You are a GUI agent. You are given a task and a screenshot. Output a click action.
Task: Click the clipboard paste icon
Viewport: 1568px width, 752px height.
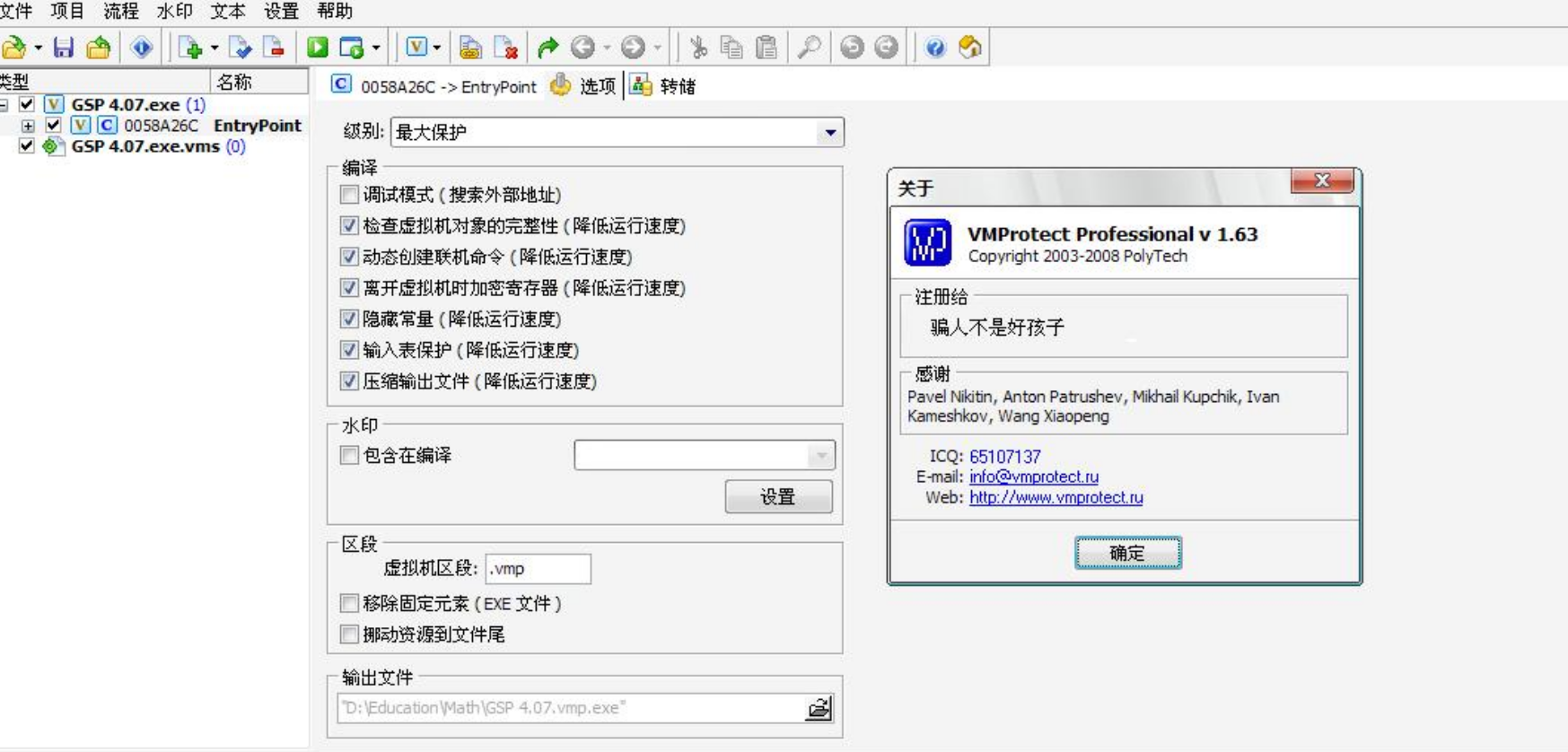coord(766,48)
